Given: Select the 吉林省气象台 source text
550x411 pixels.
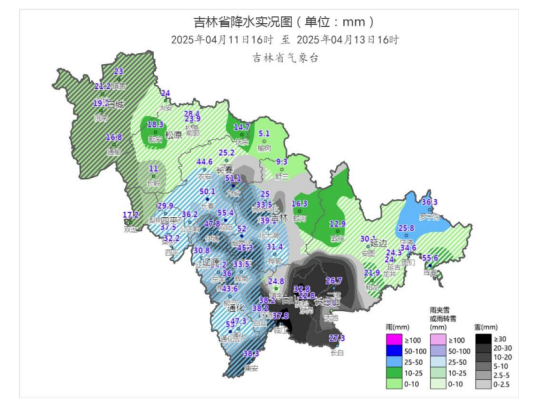Looking at the screenshot, I should coord(285,58).
